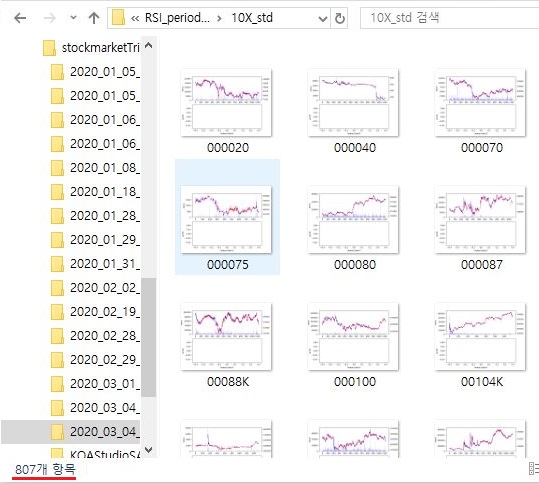Select chart thumbnail 00104K
The height and width of the screenshot is (483, 539).
480,337
